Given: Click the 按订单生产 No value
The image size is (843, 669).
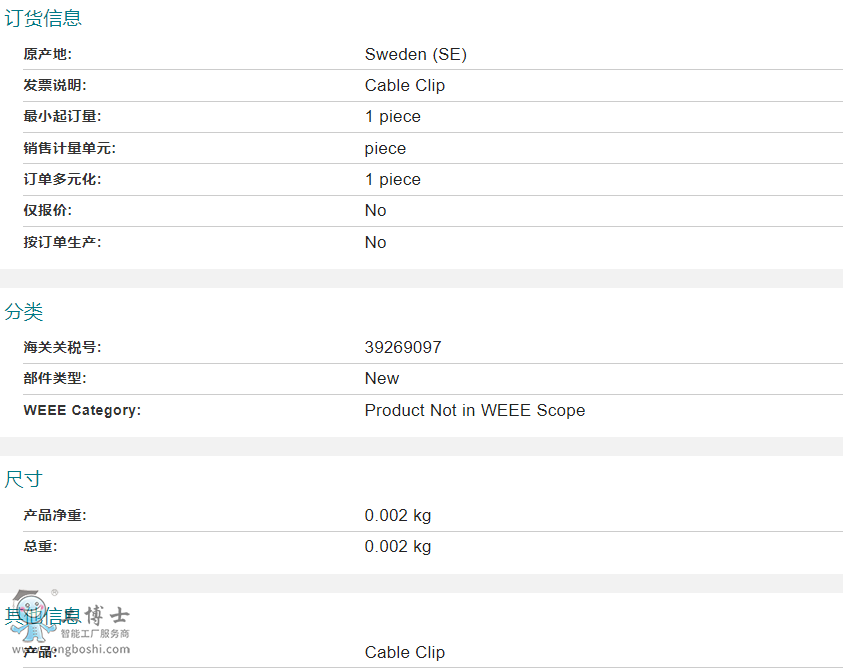Looking at the screenshot, I should (375, 243).
